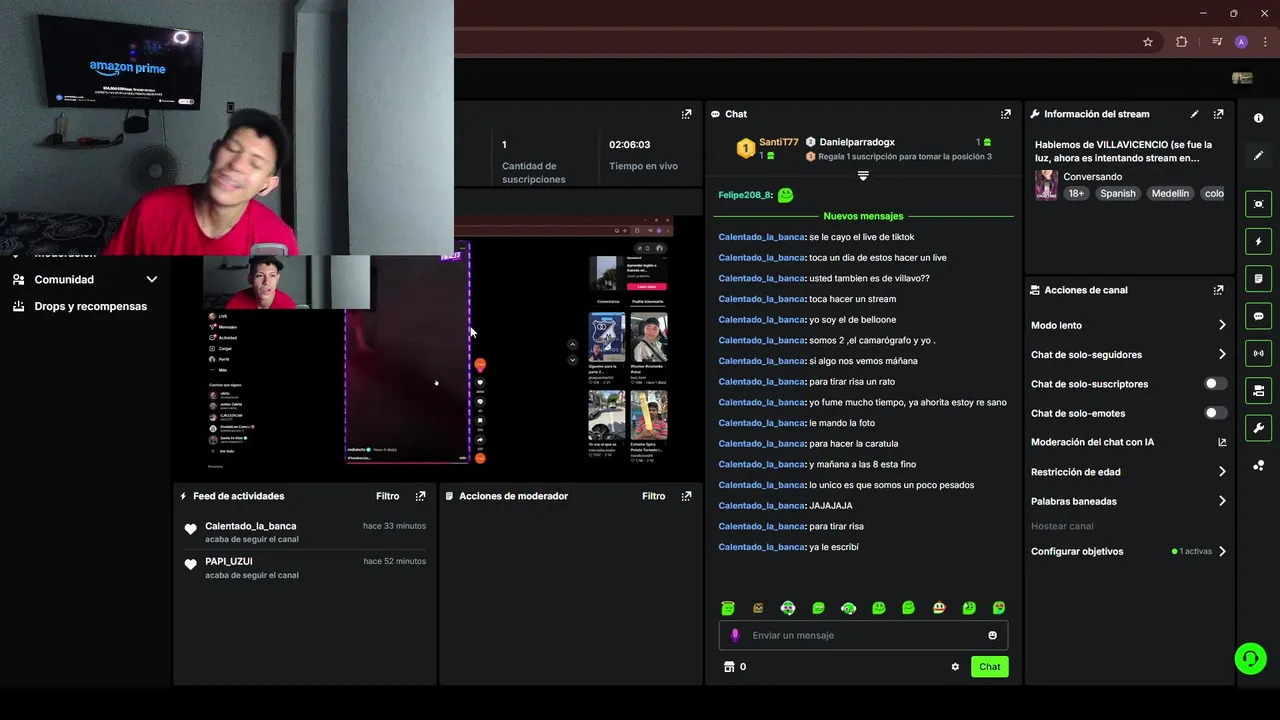
Task: Pop out the Chat panel
Action: (1006, 114)
